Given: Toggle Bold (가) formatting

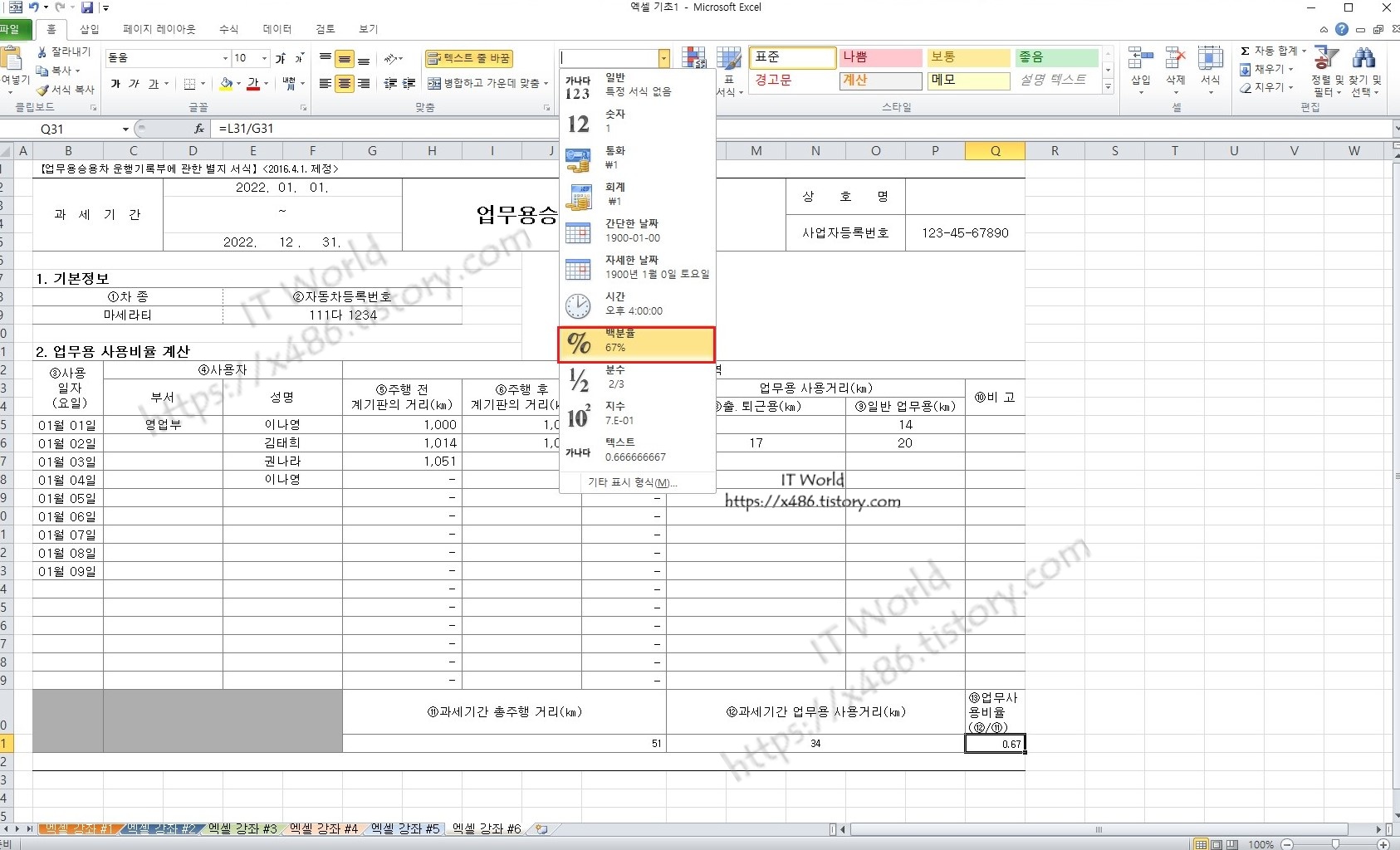Looking at the screenshot, I should click(x=115, y=84).
